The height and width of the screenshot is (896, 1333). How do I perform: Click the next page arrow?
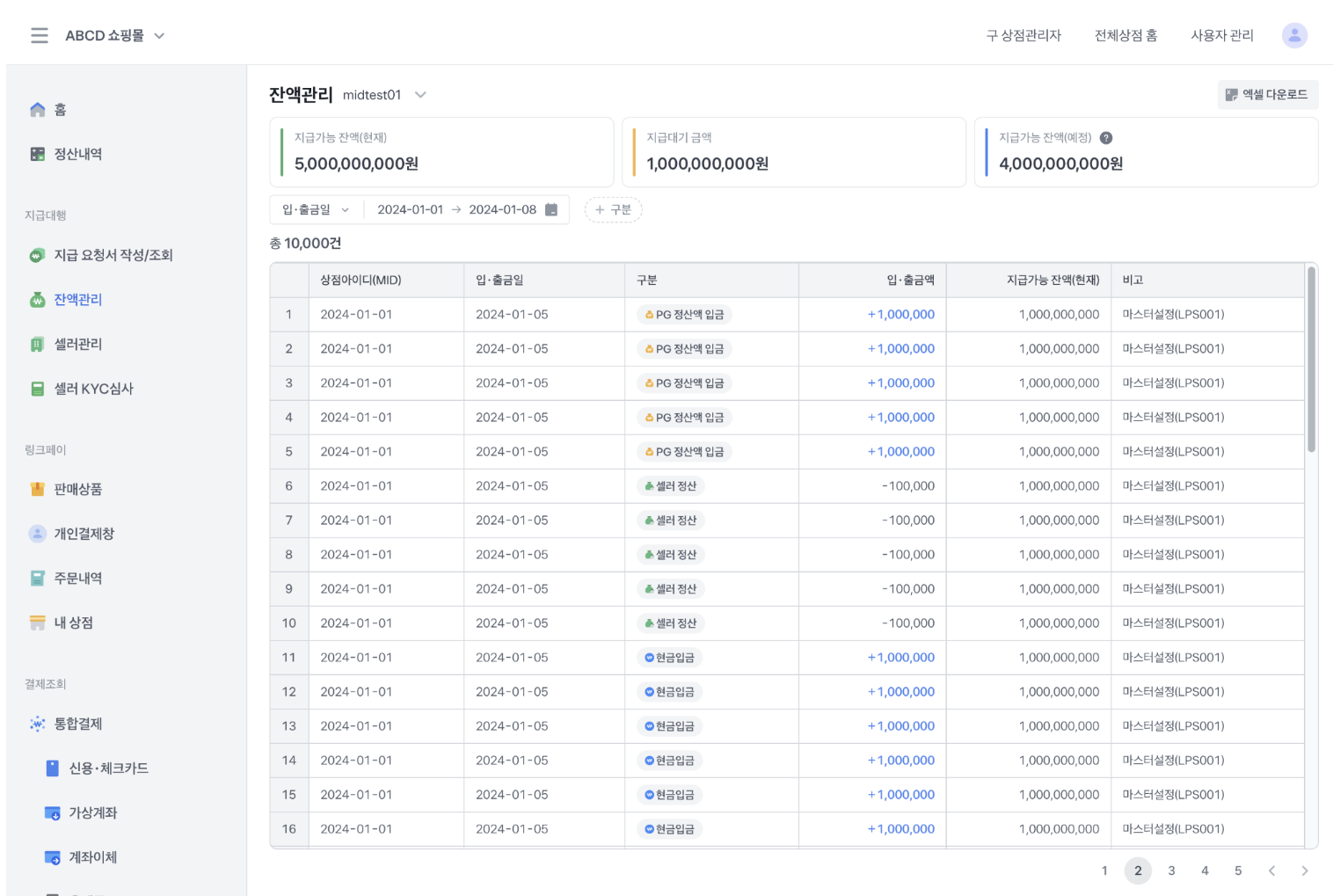(1304, 871)
